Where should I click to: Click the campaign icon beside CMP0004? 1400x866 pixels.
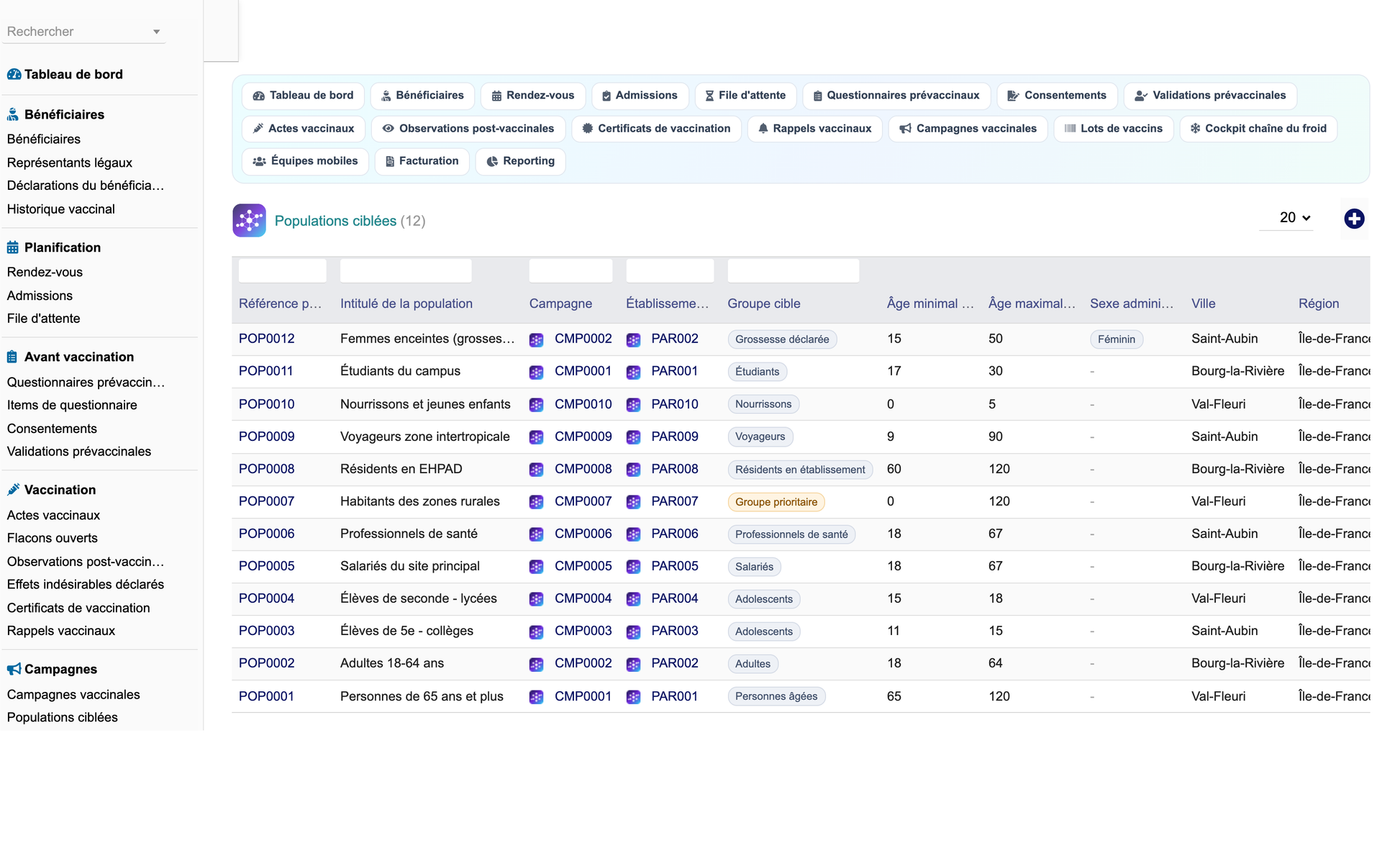(x=536, y=598)
